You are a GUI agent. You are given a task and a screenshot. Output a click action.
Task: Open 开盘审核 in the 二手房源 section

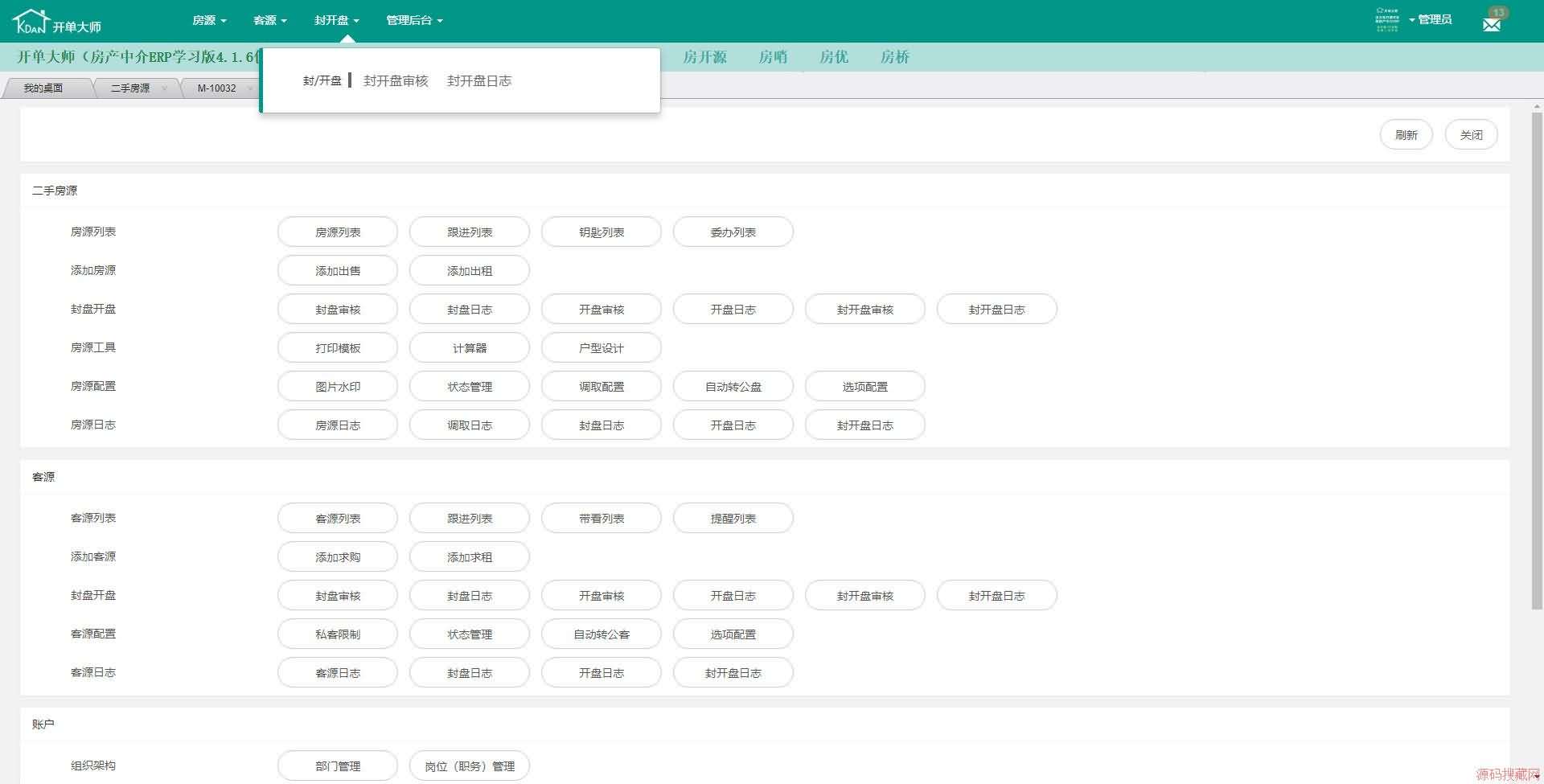(x=602, y=310)
